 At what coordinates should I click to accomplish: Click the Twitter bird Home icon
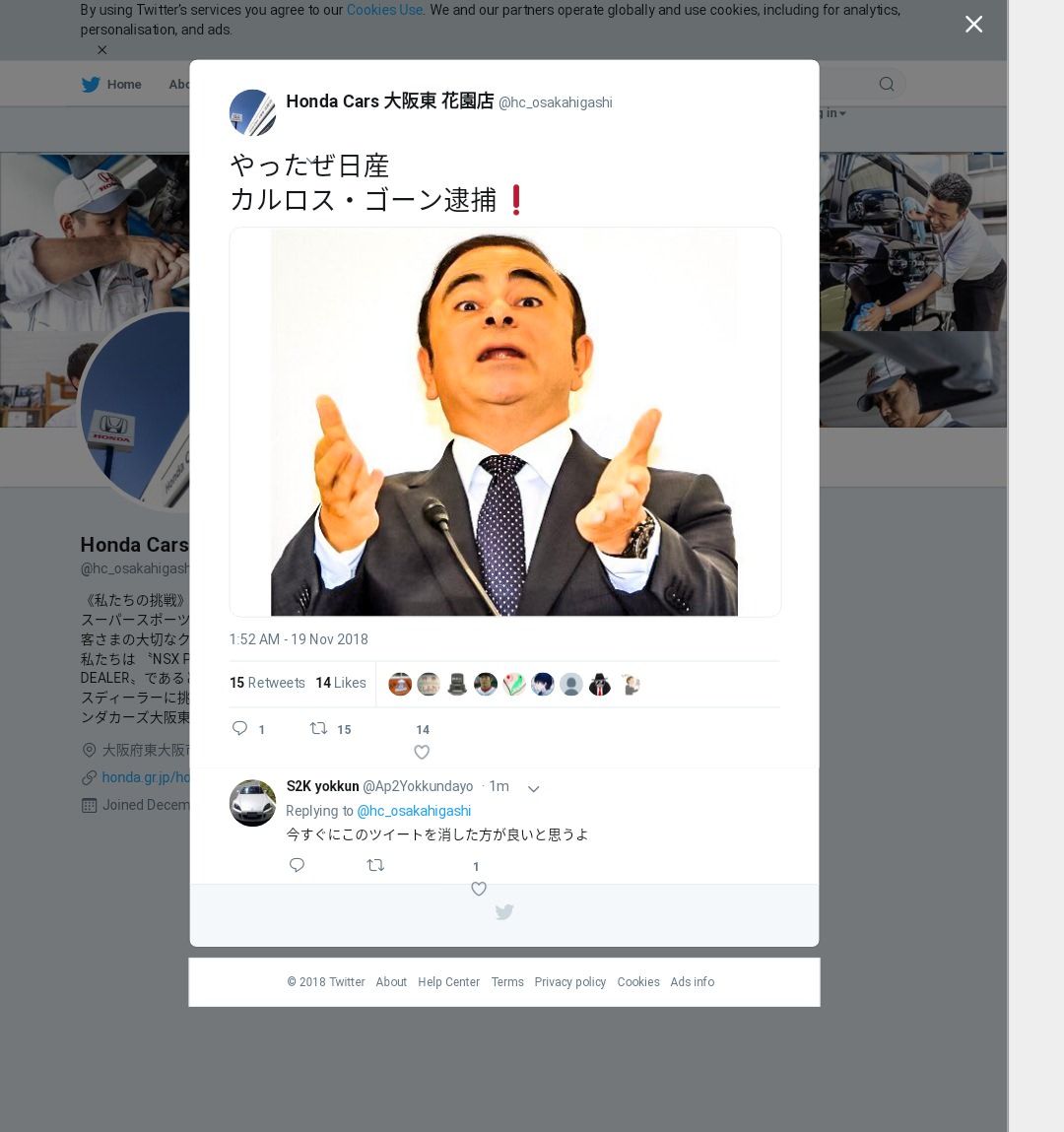(91, 85)
